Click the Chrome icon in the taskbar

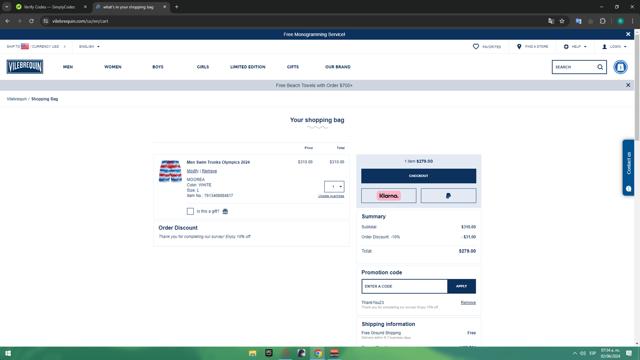(x=318, y=353)
